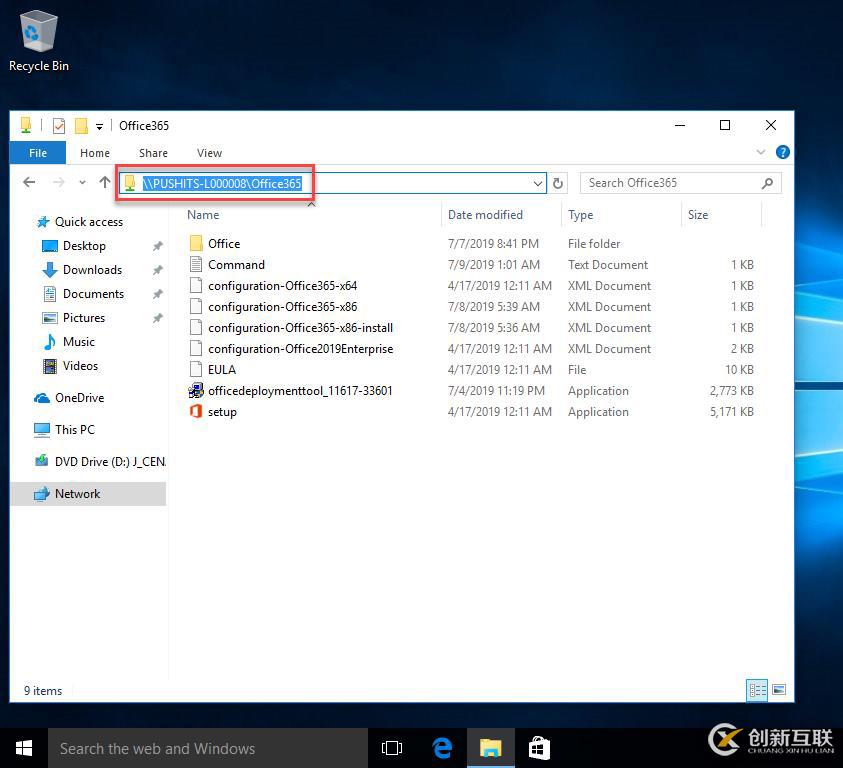Unpin Downloads using its pin icon
843x768 pixels.
(158, 269)
